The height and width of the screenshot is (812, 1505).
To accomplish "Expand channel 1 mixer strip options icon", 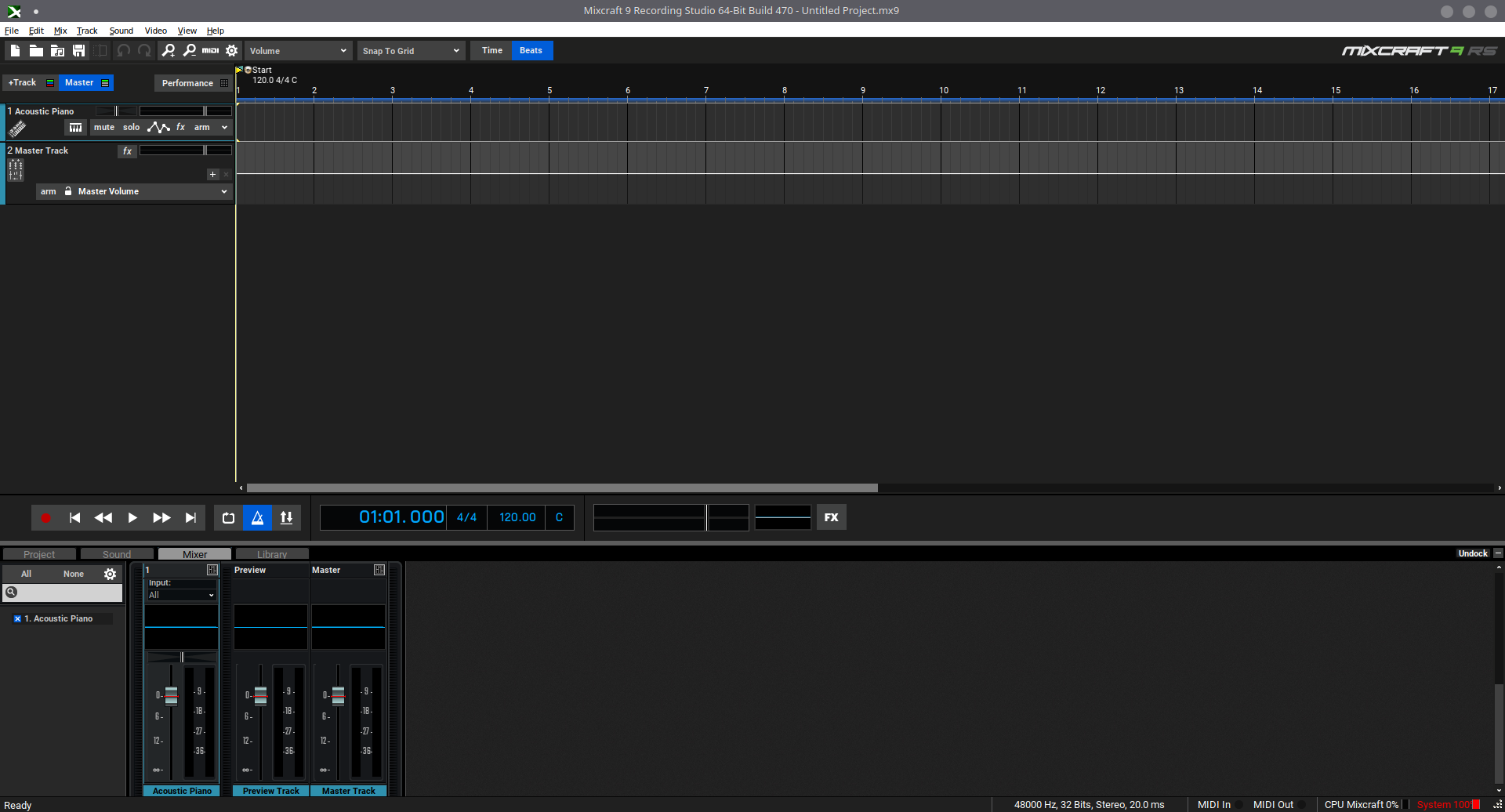I will [x=212, y=570].
